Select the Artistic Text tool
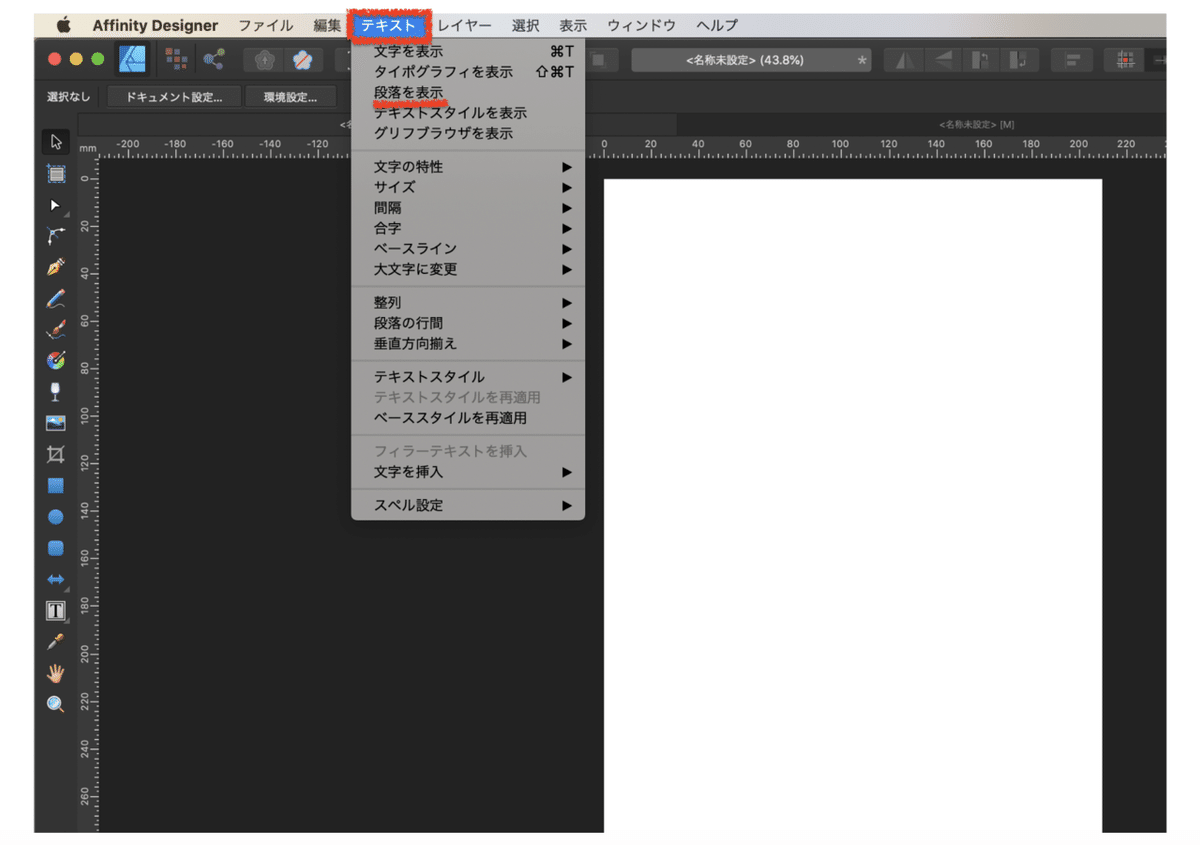This screenshot has height=845, width=1200. click(56, 610)
